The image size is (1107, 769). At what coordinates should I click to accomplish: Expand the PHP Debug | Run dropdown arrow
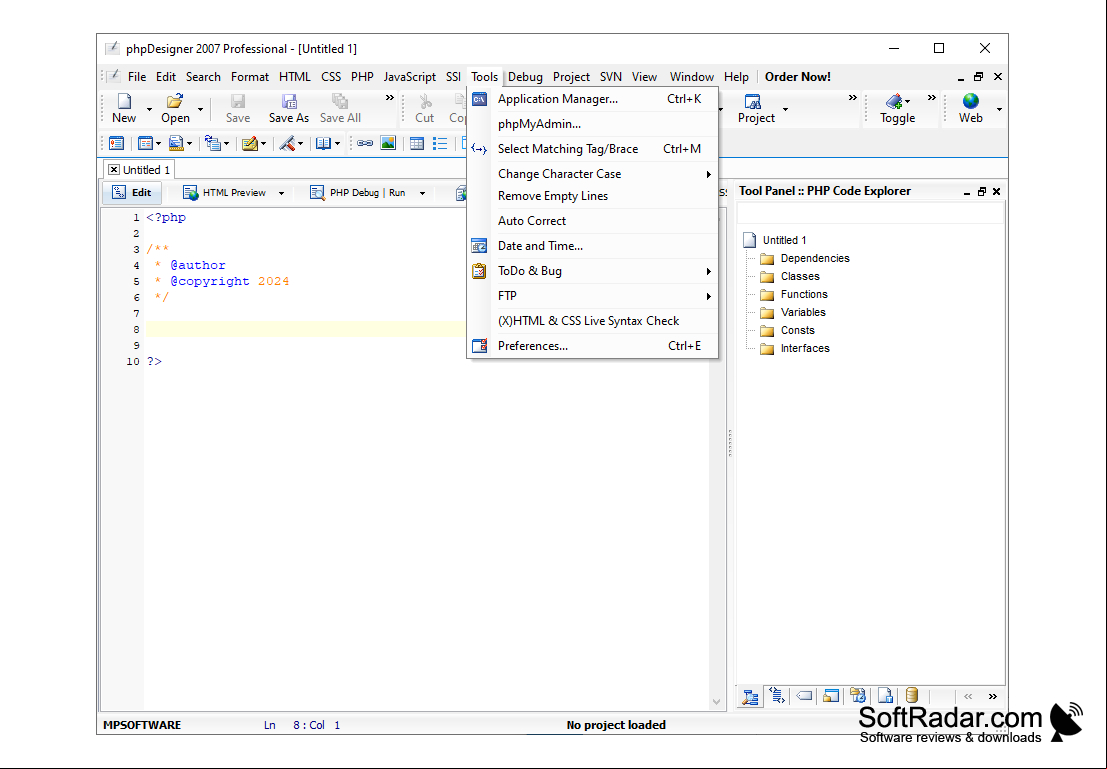pyautogui.click(x=422, y=193)
